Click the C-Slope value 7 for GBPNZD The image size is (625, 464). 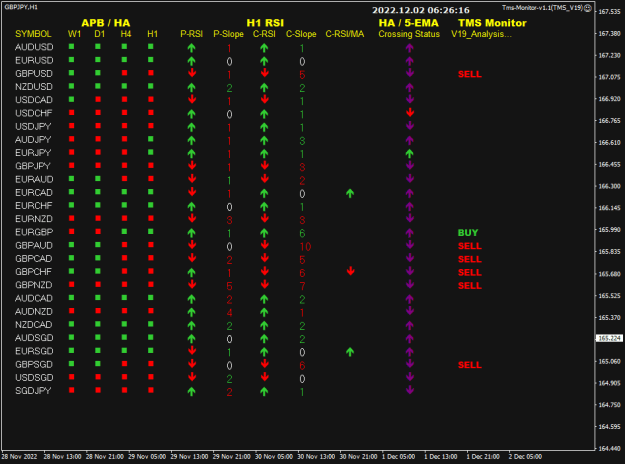tap(302, 286)
